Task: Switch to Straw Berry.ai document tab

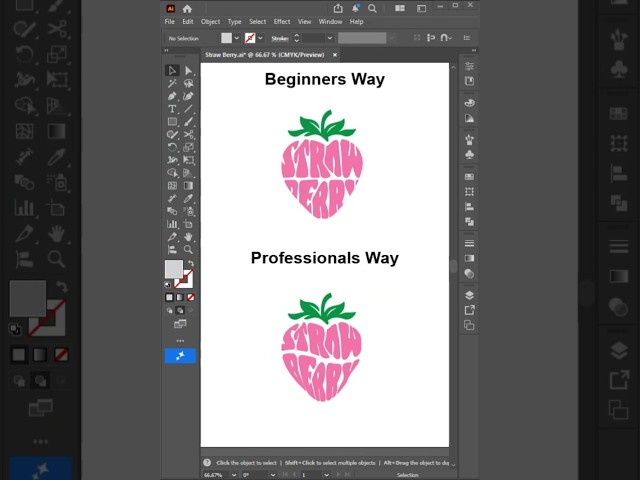Action: (x=265, y=55)
